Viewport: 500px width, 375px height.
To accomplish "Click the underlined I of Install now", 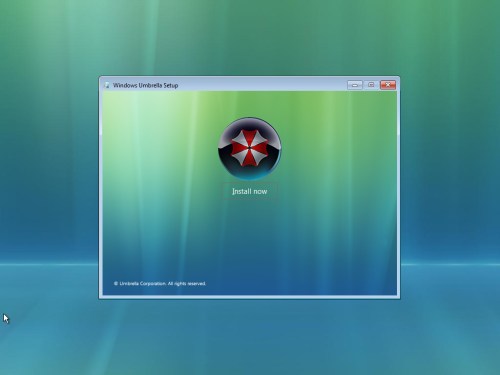I will pos(233,191).
